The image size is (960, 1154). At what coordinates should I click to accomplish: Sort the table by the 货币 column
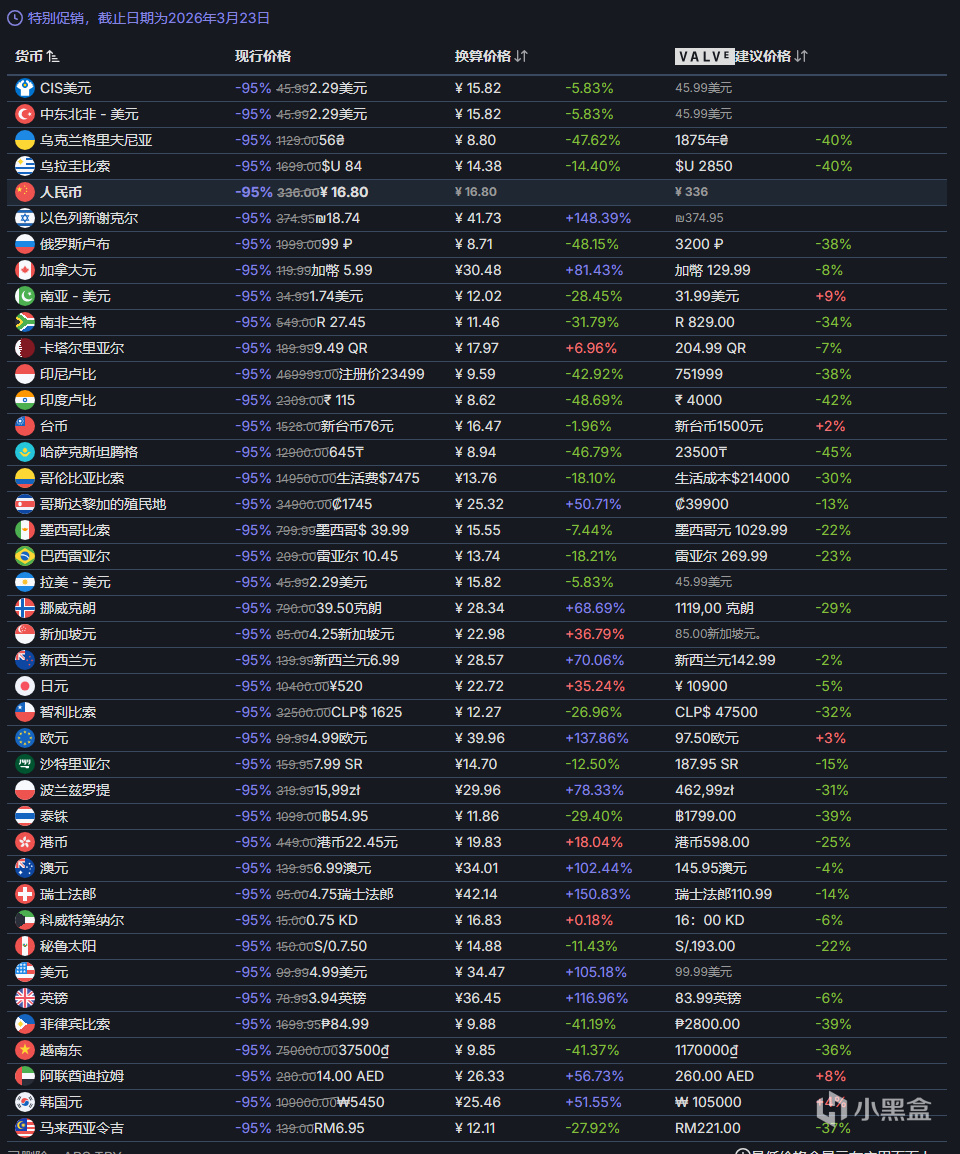coord(37,56)
